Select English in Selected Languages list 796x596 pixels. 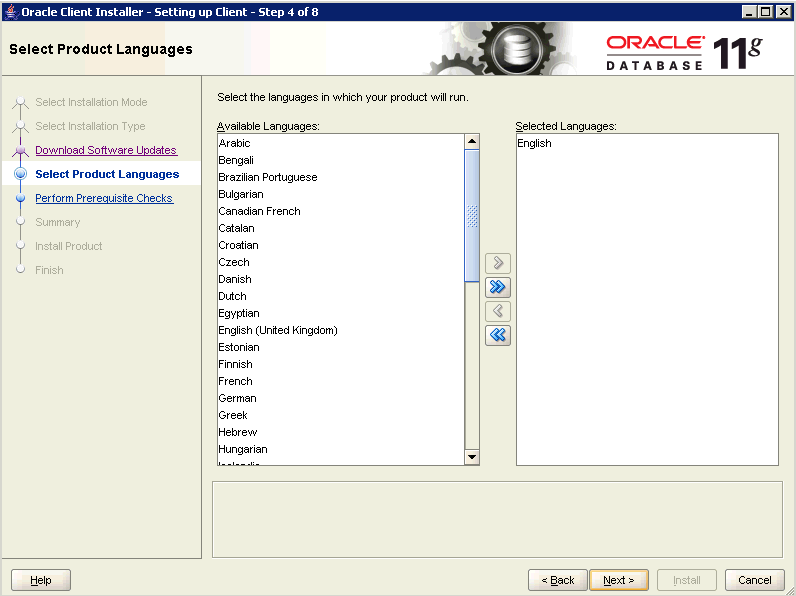[x=534, y=143]
